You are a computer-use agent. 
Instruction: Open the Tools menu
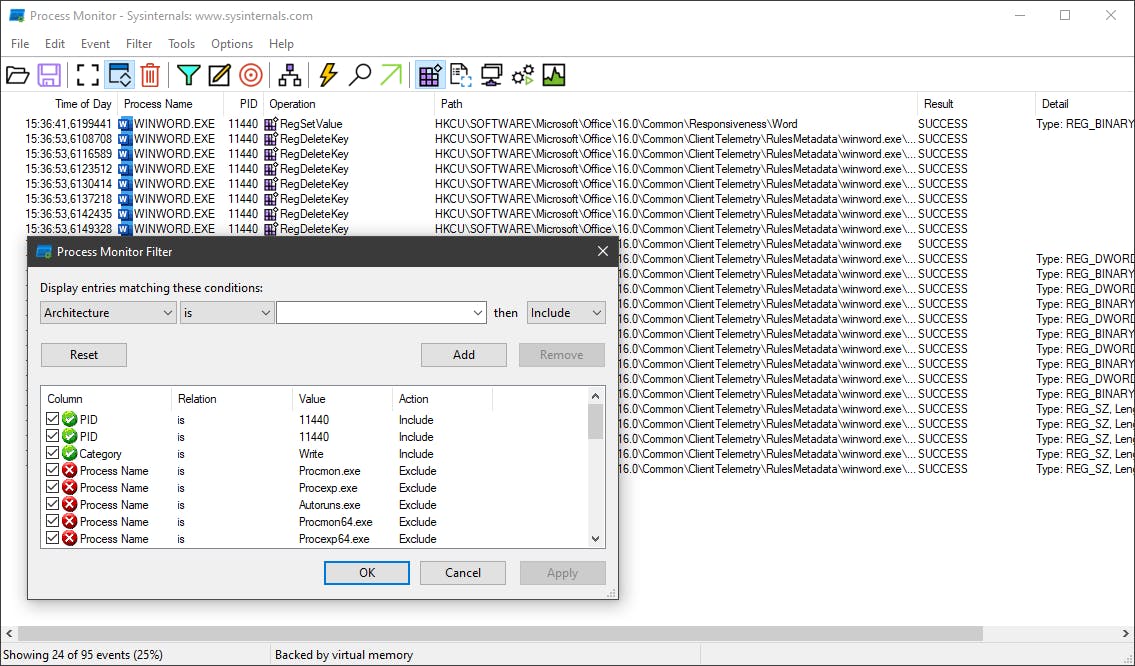coord(181,44)
